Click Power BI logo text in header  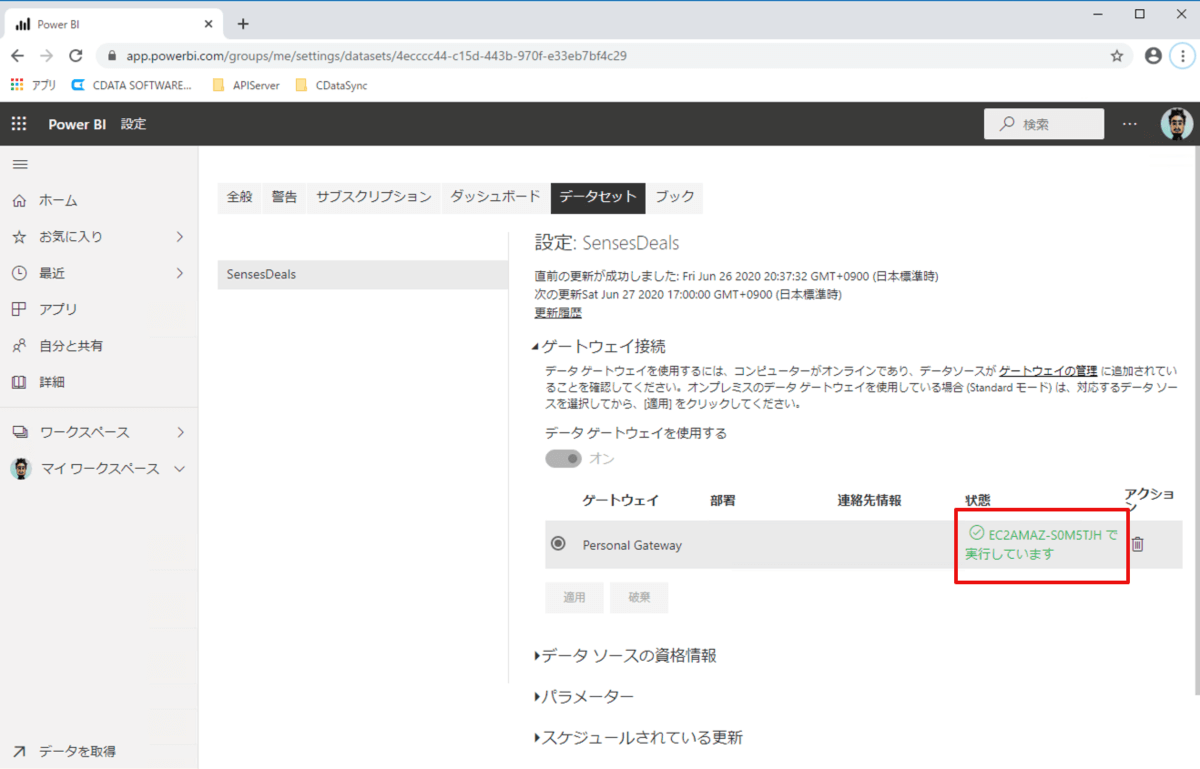(77, 124)
